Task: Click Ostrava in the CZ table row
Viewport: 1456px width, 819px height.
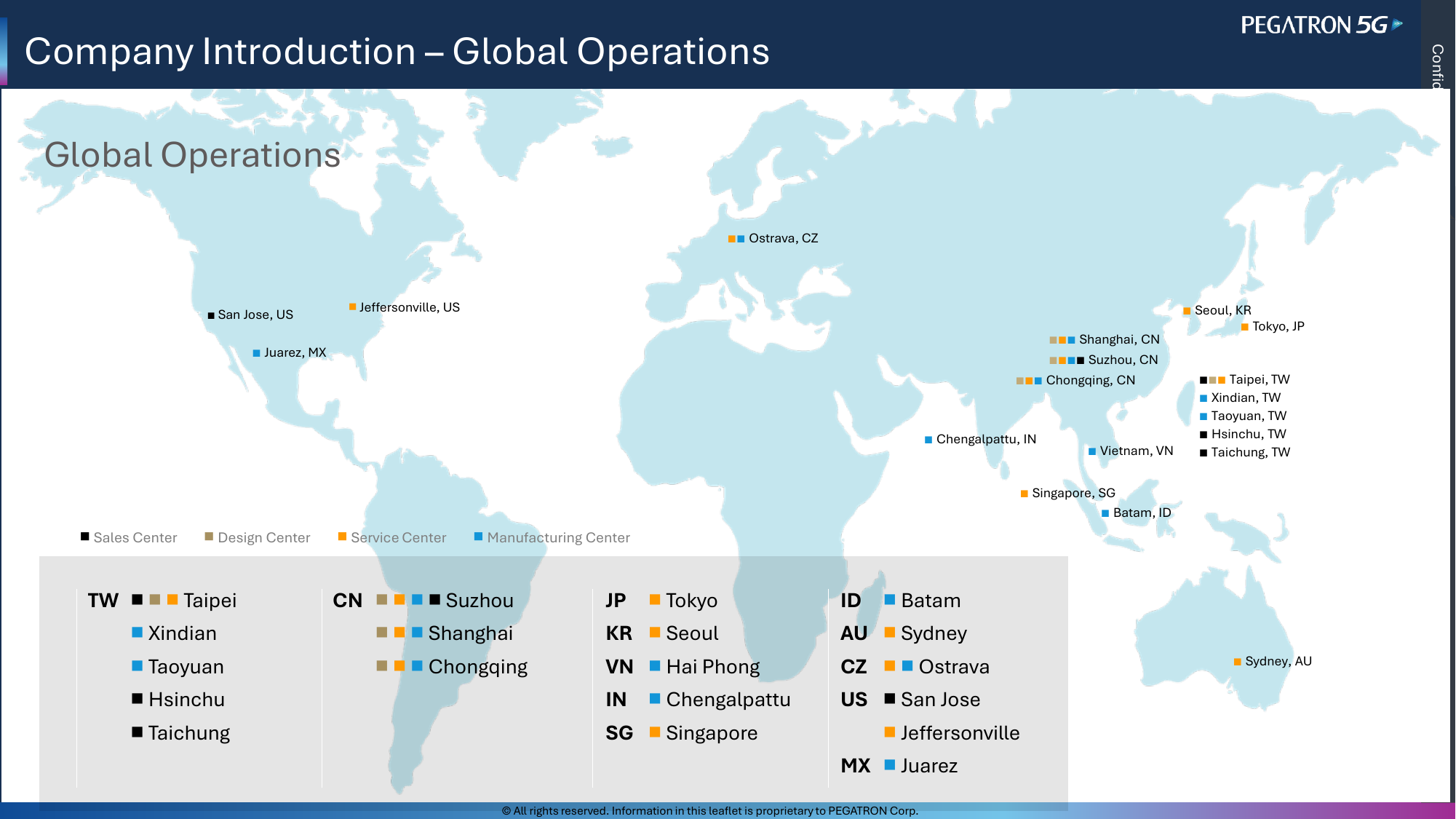Action: click(x=954, y=667)
